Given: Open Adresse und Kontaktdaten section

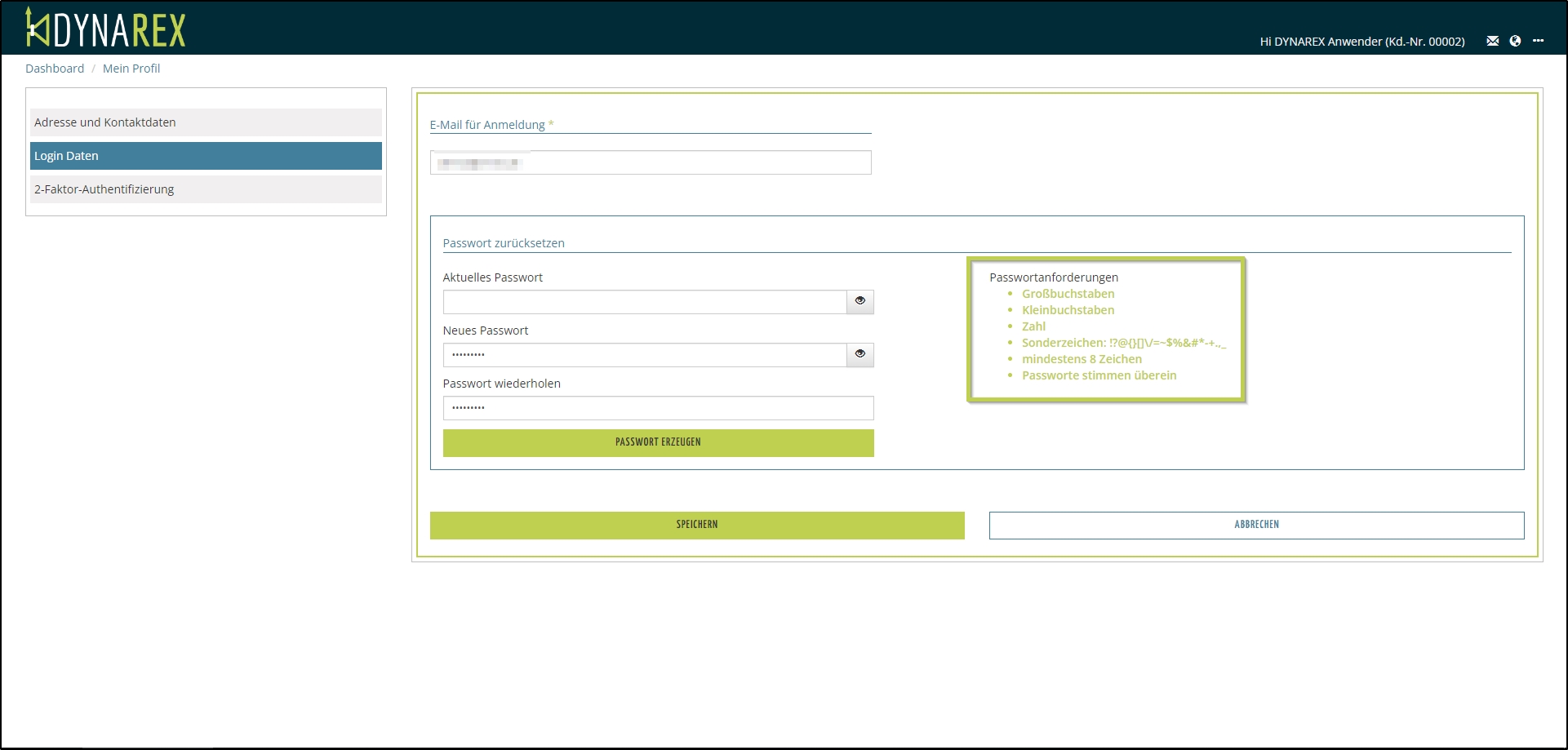Looking at the screenshot, I should tap(206, 122).
